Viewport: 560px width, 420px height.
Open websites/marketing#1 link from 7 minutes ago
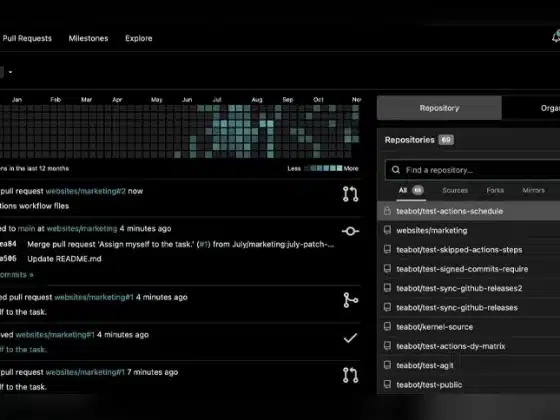(85, 372)
